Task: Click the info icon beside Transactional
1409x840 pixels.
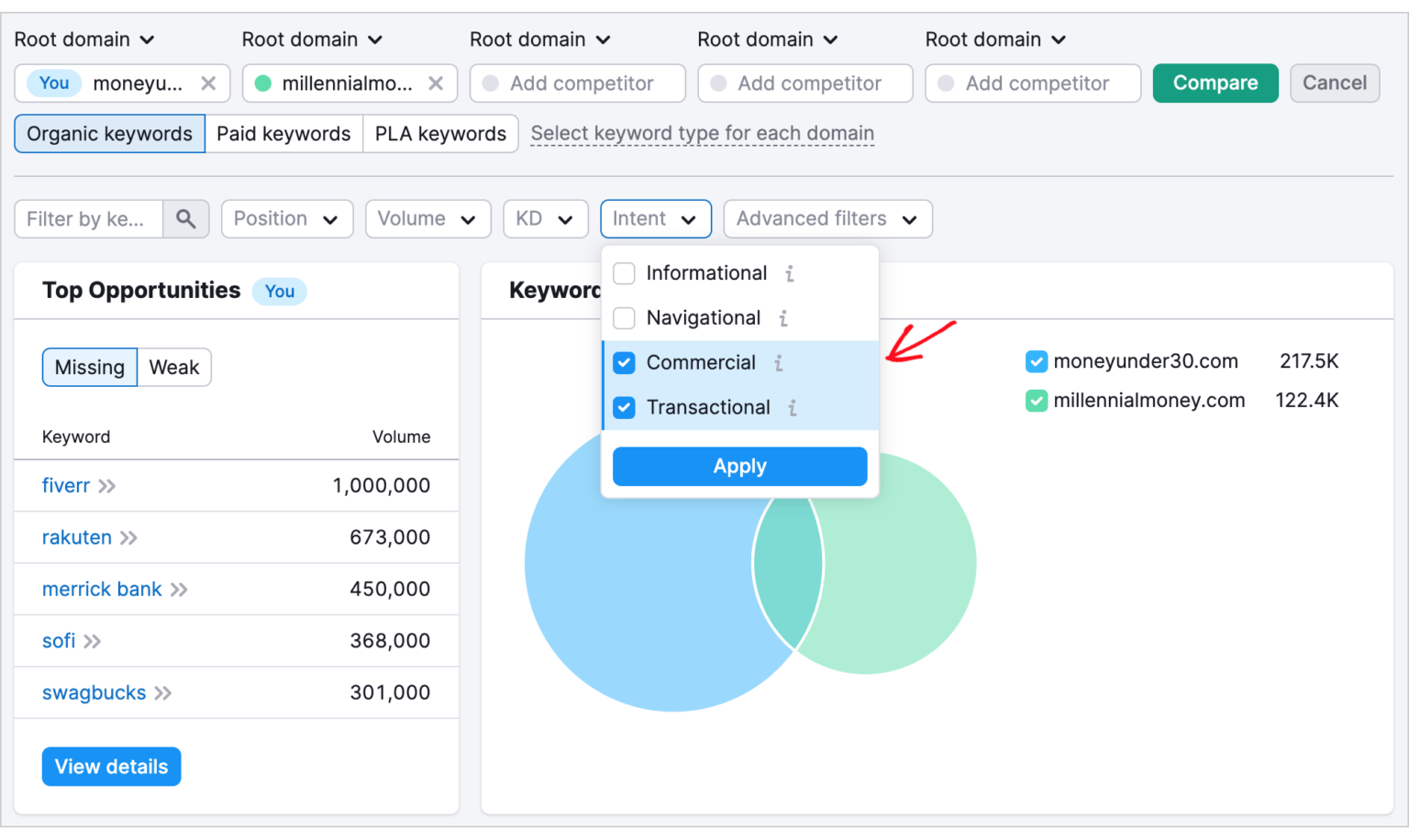Action: 791,407
